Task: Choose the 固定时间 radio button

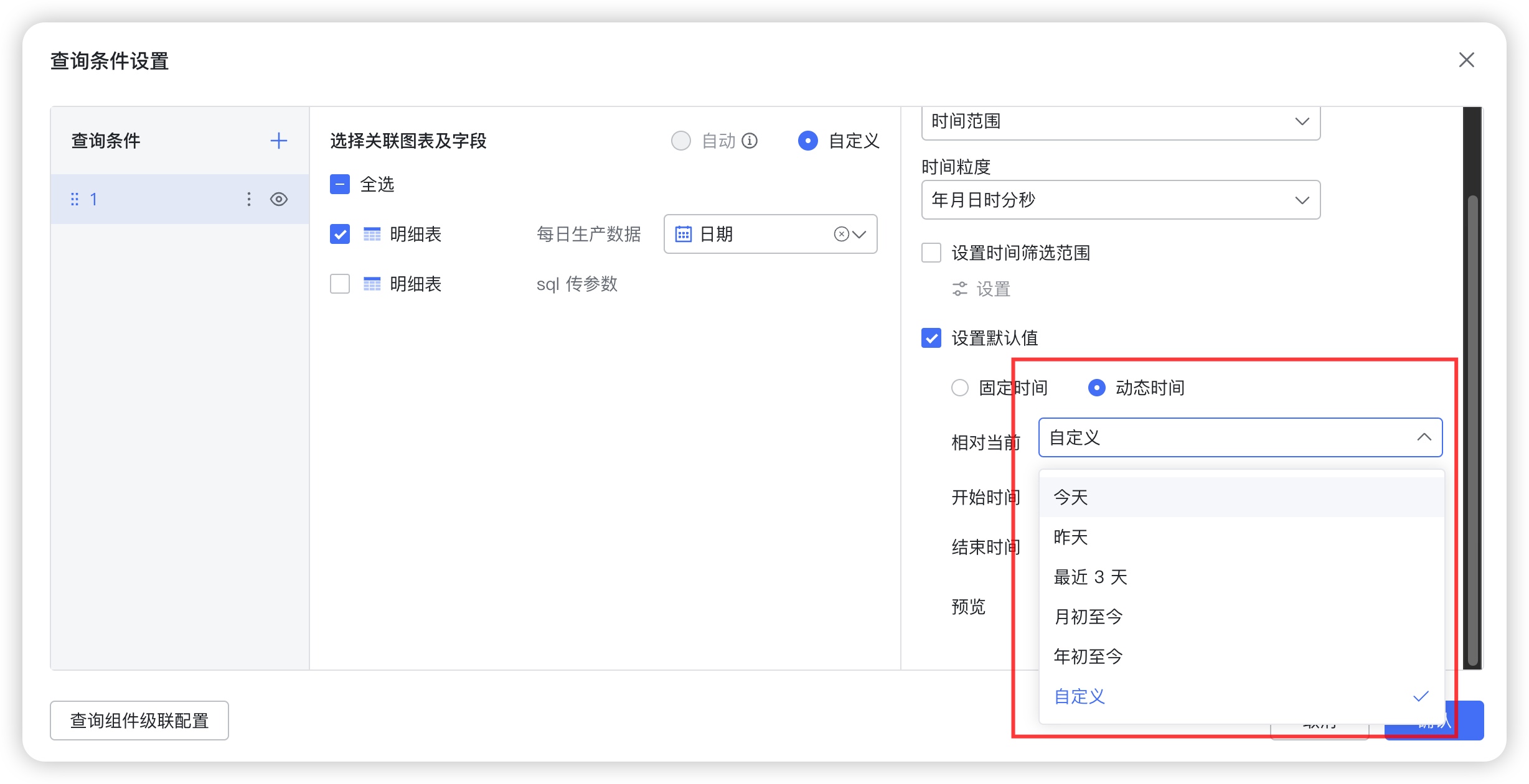Action: 960,388
